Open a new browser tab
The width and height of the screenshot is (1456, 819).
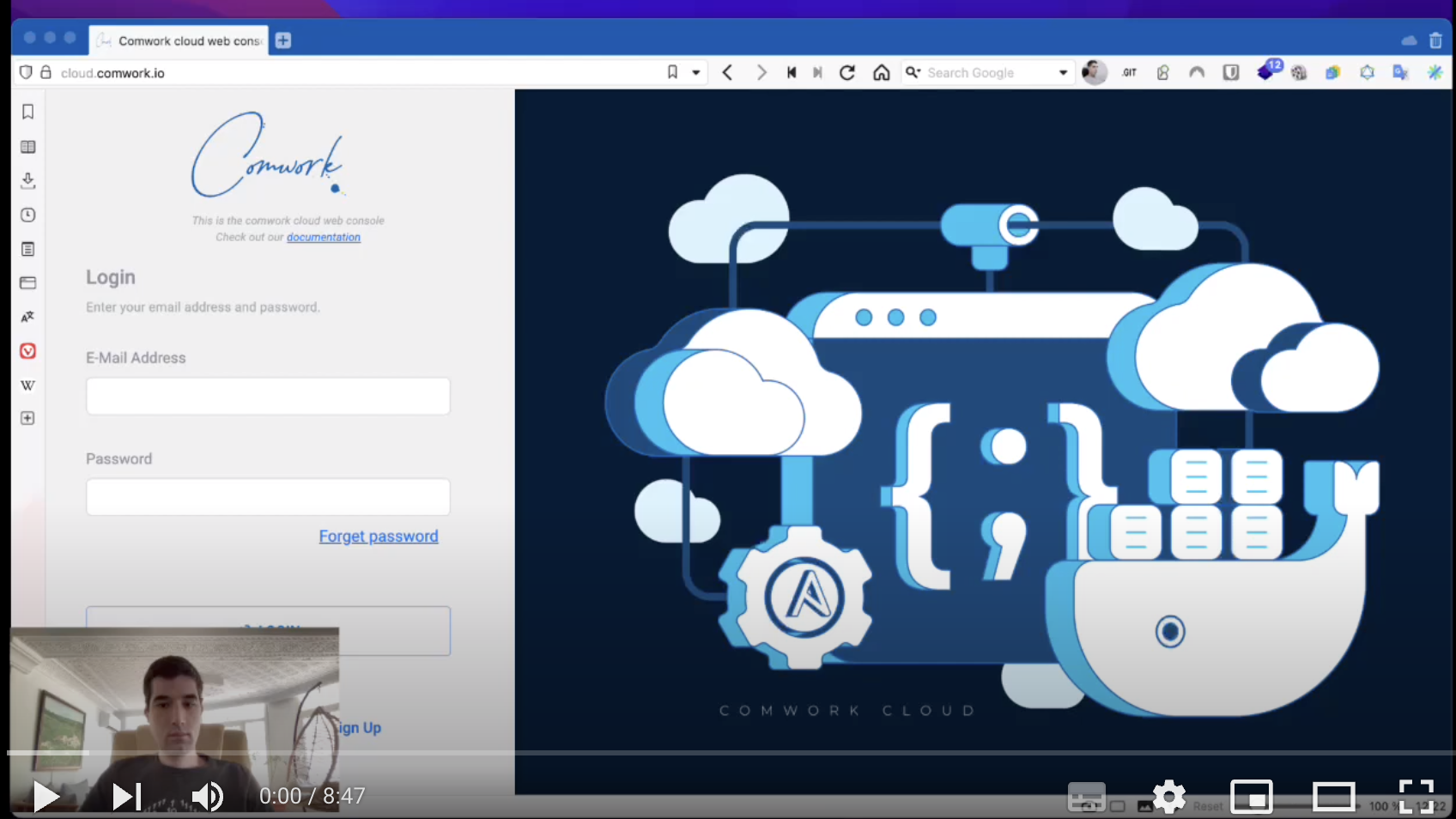tap(283, 40)
